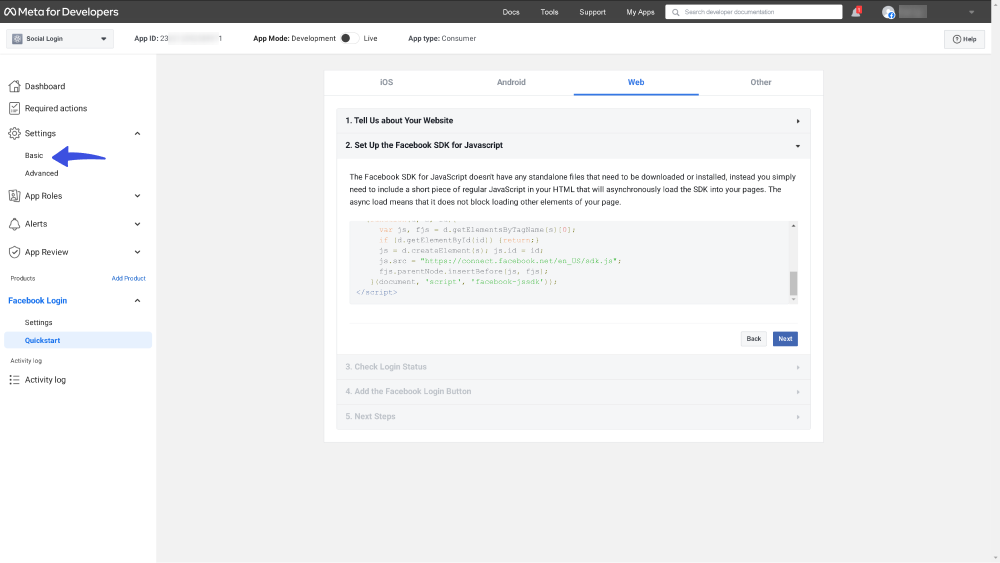This screenshot has height=563, width=1000.
Task: Toggle App Mode from Development to Live
Action: pos(349,38)
